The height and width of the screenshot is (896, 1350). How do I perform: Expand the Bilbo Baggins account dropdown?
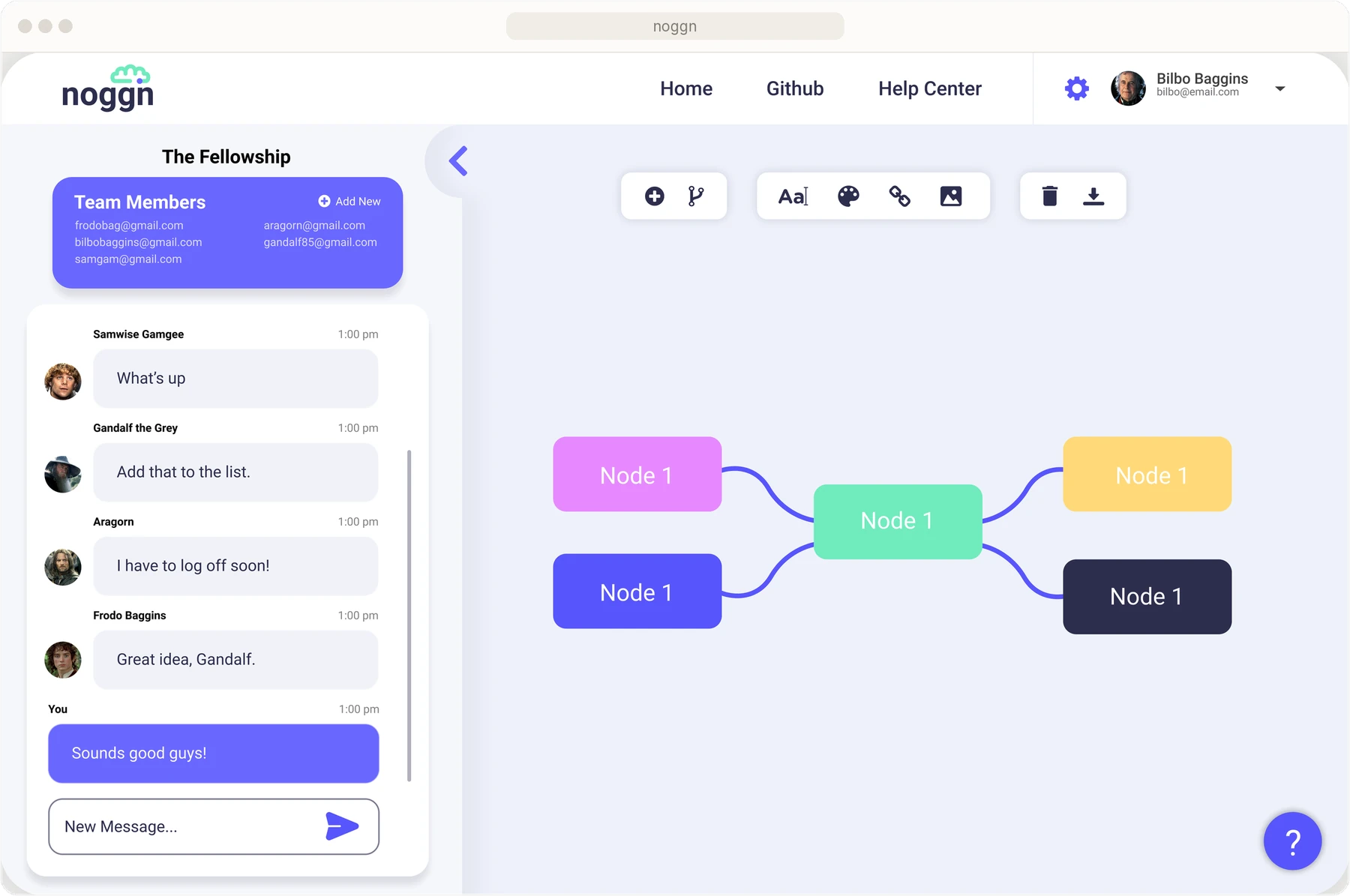pos(1280,88)
